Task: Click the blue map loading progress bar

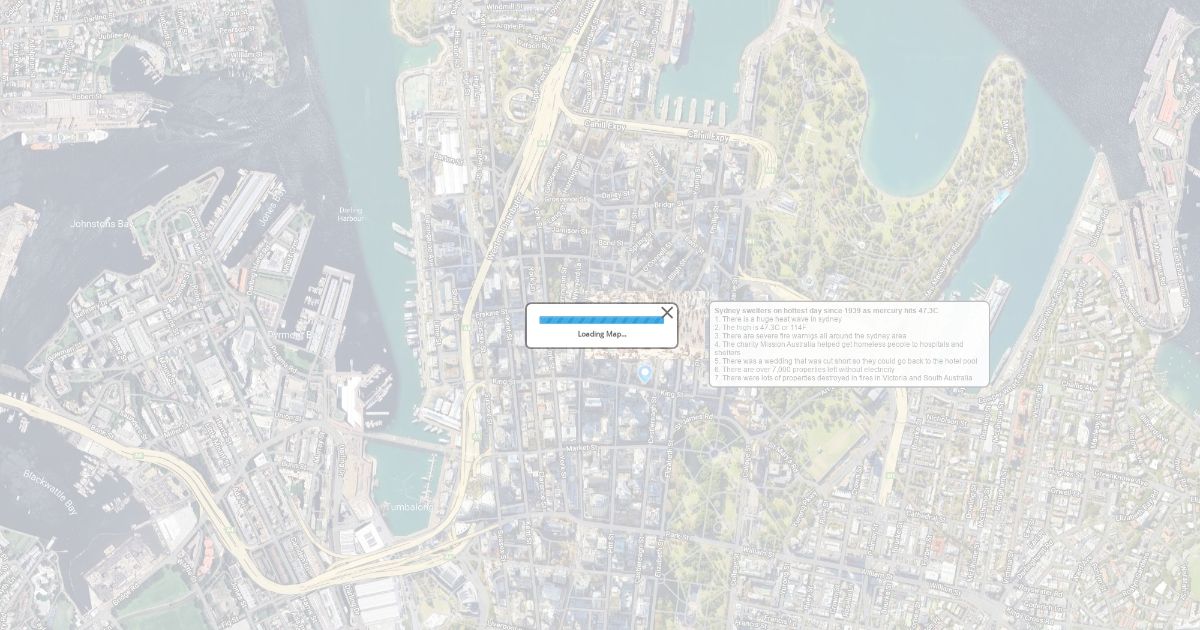Action: point(601,320)
